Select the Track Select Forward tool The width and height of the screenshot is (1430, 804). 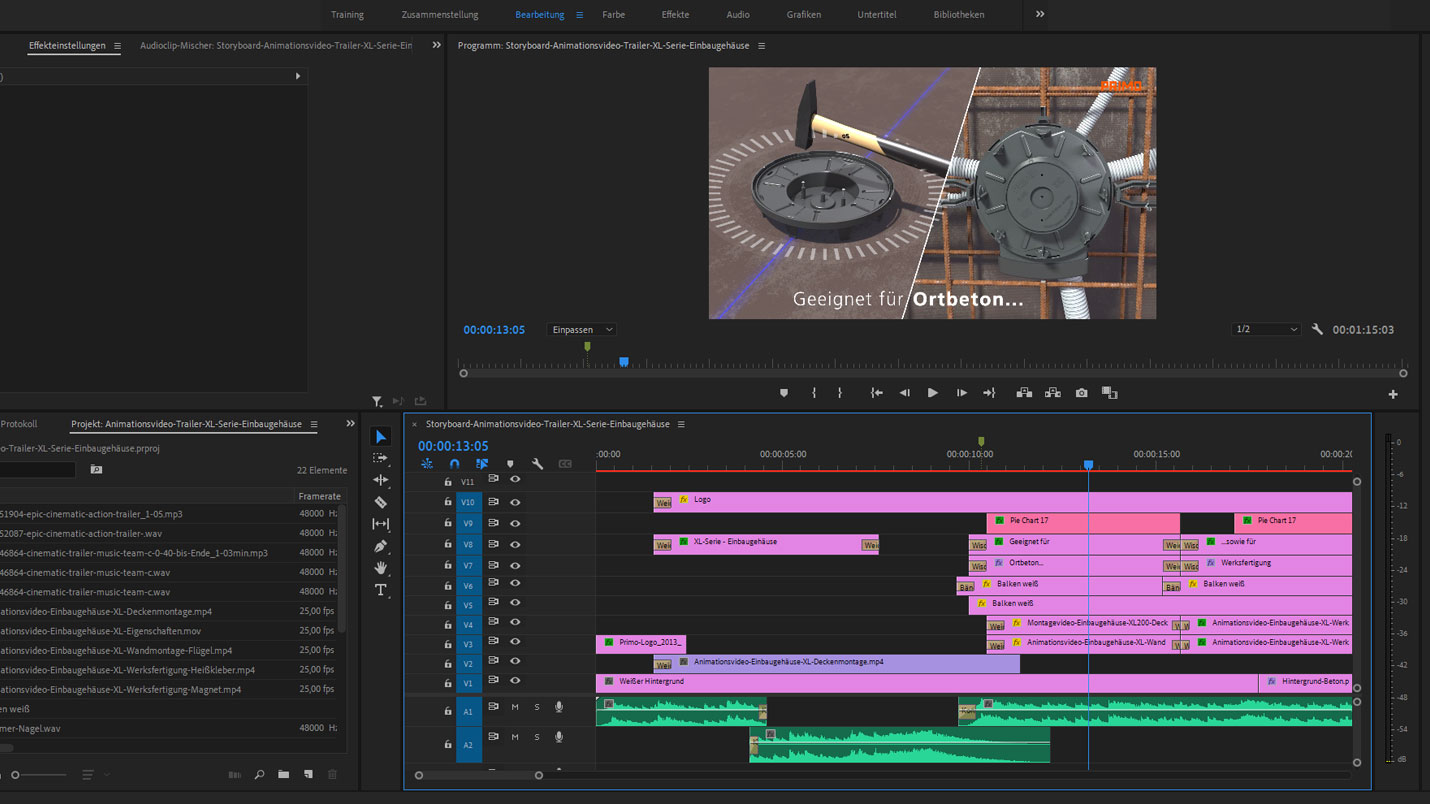click(381, 458)
